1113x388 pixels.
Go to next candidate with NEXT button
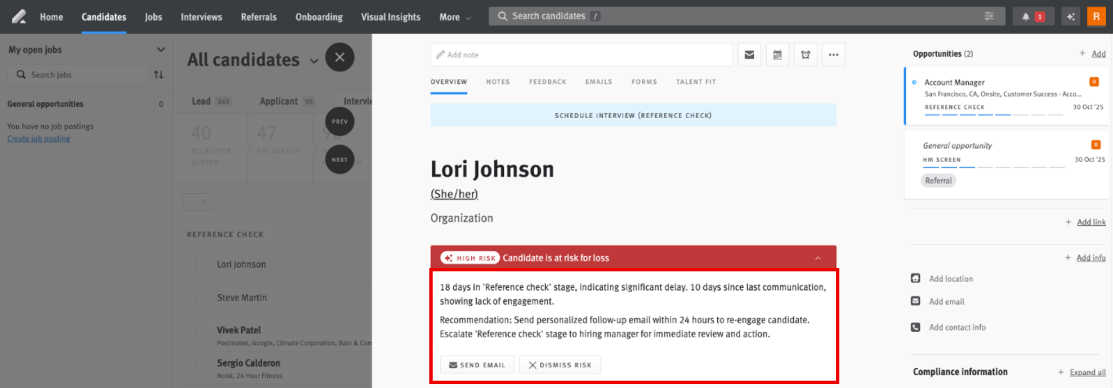[x=339, y=160]
